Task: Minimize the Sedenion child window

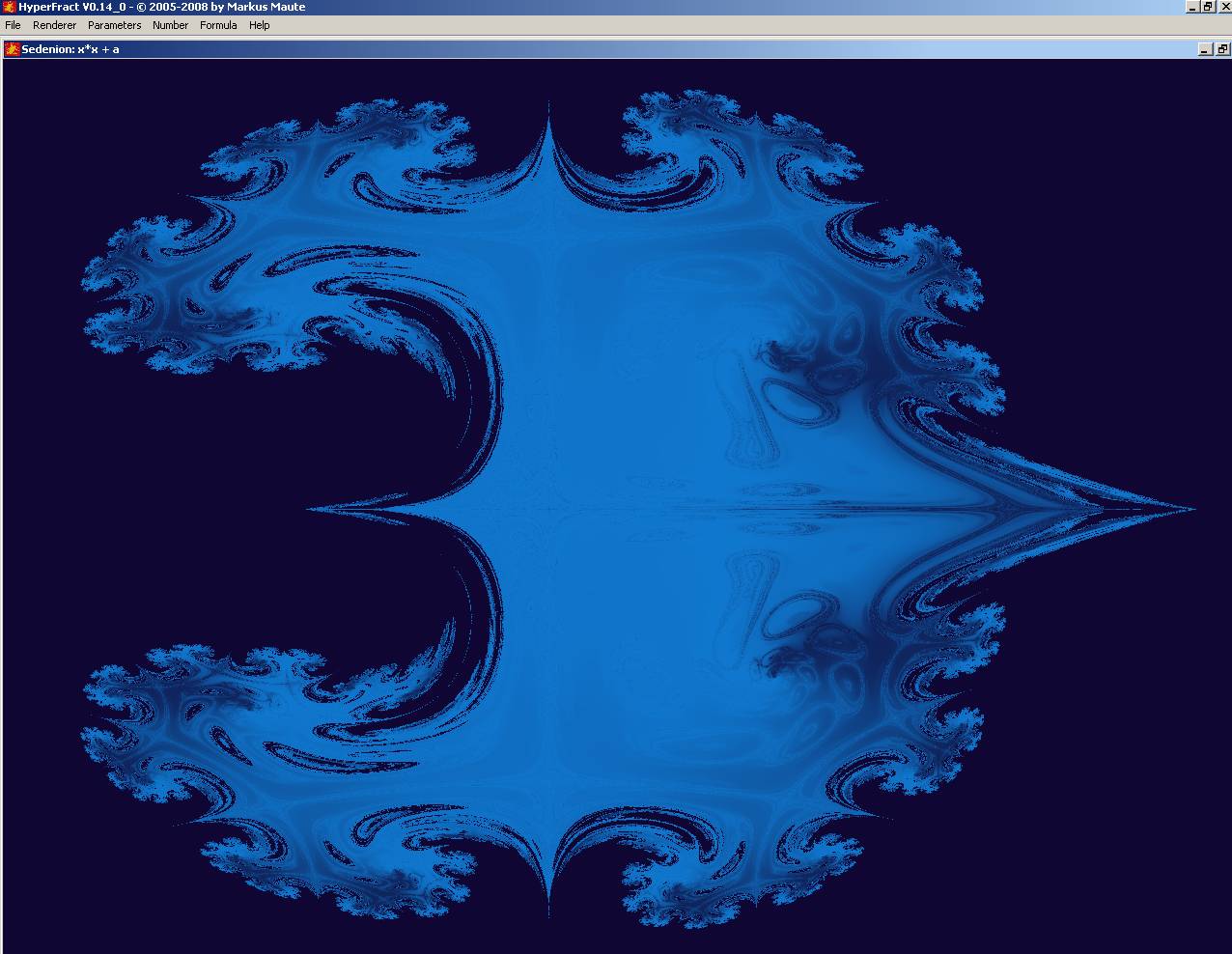Action: coord(1205,49)
